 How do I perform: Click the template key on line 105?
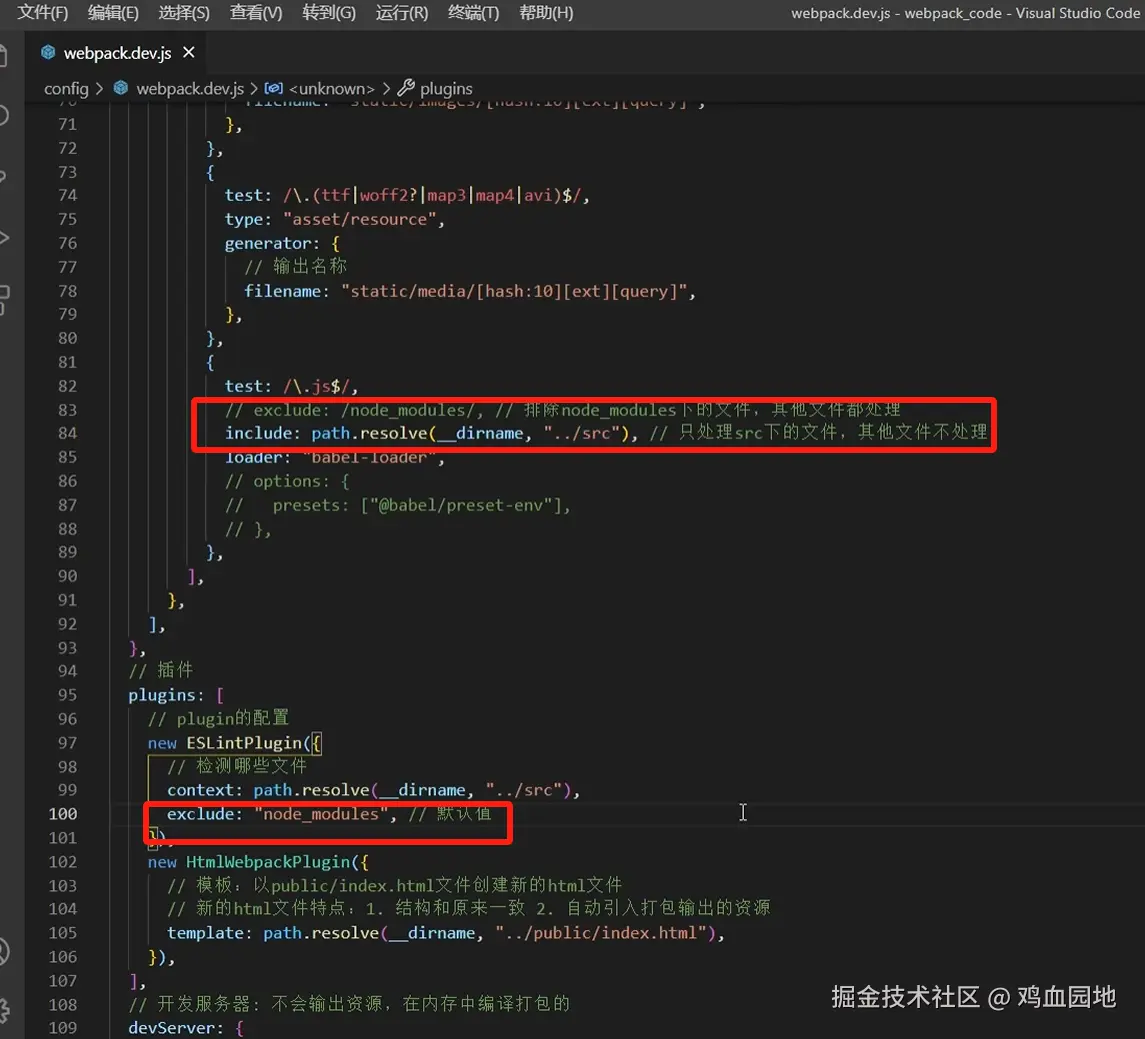205,933
